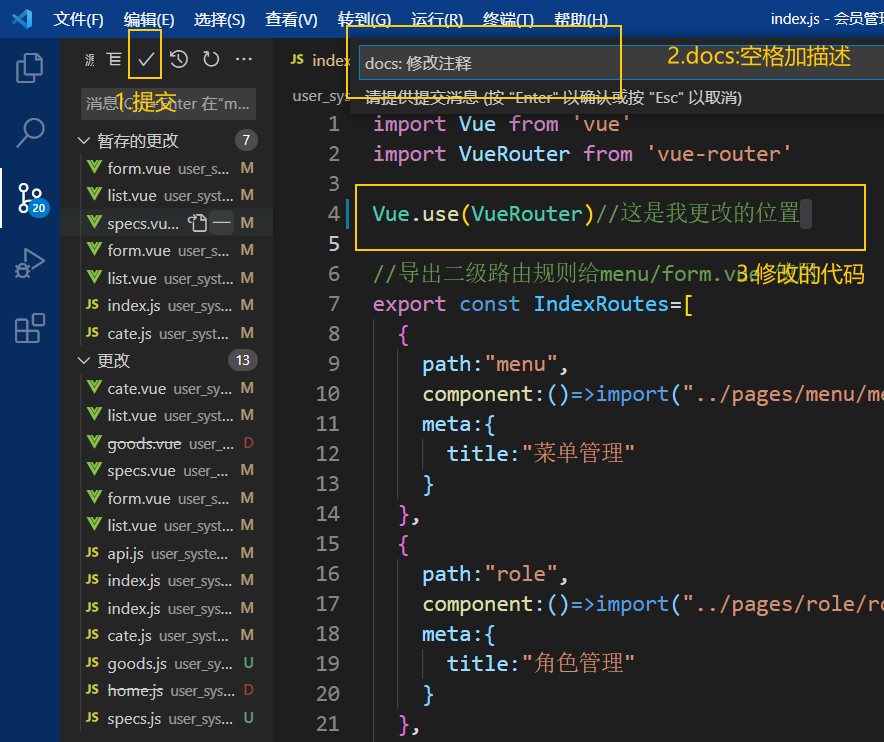Viewport: 884px width, 742px height.
Task: Open untracked specs.js in changes
Action: 167,718
